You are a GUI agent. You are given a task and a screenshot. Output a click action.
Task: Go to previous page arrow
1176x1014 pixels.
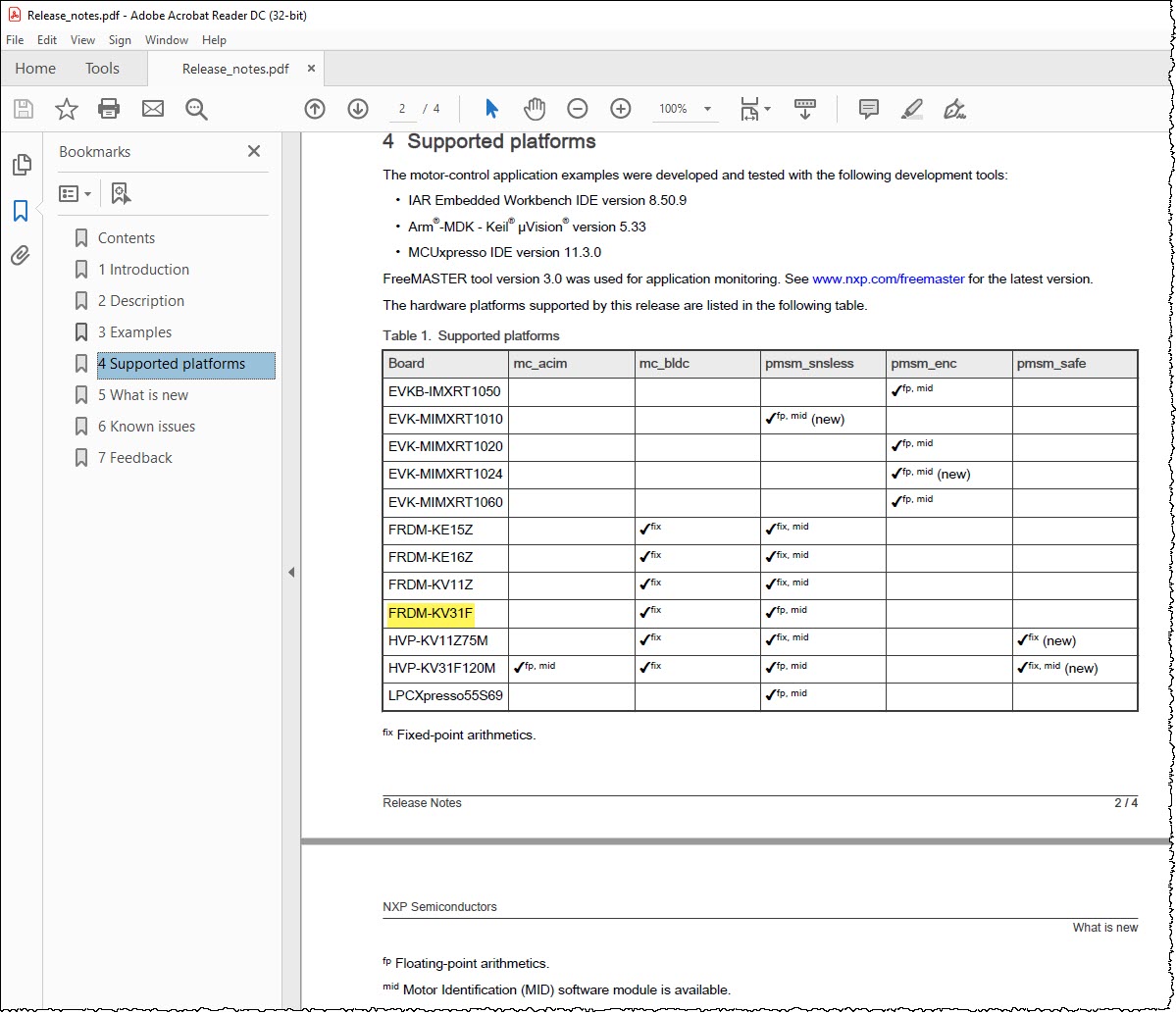click(x=315, y=109)
